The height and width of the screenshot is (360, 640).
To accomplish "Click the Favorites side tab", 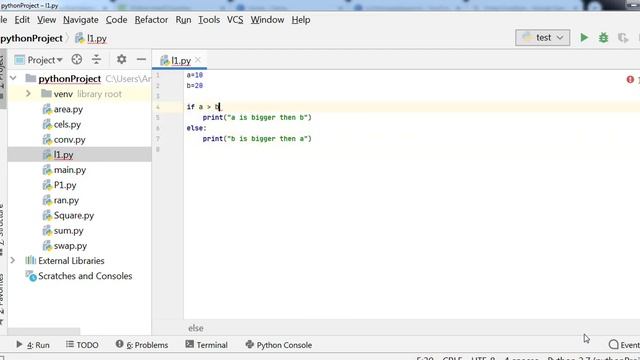I will pyautogui.click(x=2, y=298).
